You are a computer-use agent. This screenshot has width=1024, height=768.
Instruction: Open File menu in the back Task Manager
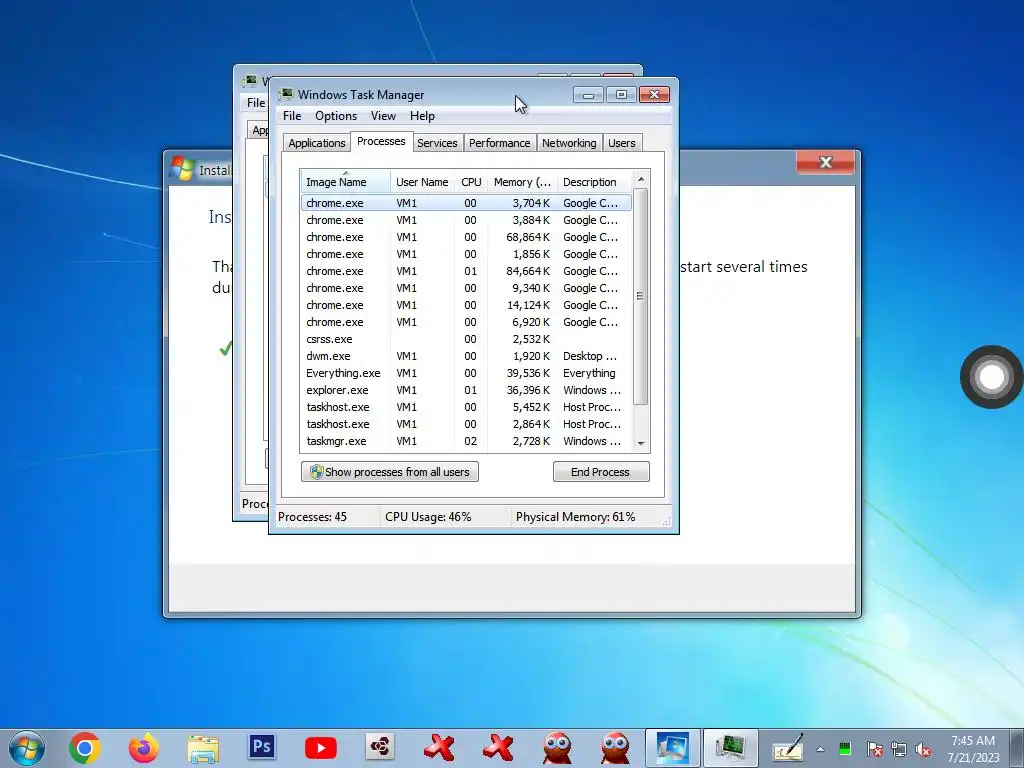(x=255, y=103)
